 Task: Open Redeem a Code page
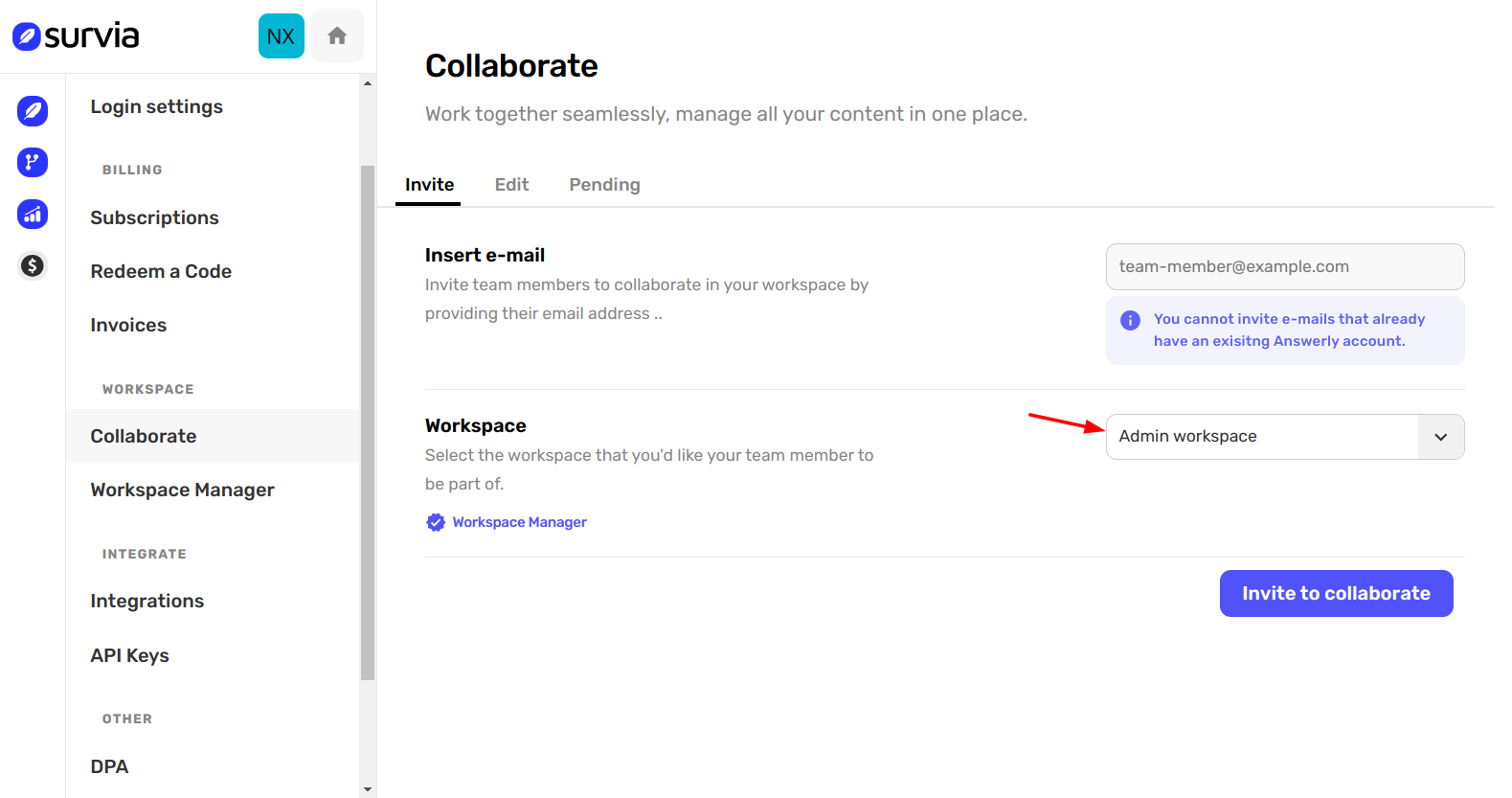(x=161, y=271)
